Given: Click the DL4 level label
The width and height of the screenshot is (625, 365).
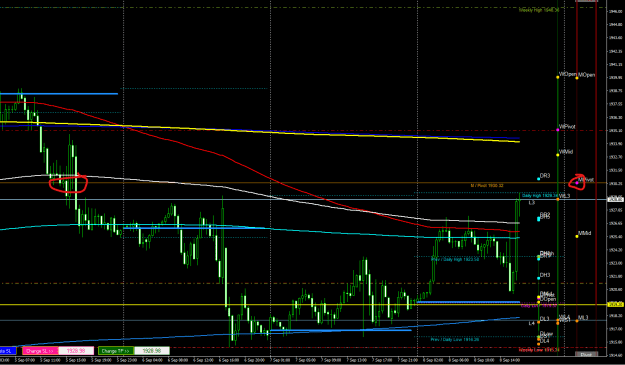Looking at the screenshot, I should pos(544,341).
